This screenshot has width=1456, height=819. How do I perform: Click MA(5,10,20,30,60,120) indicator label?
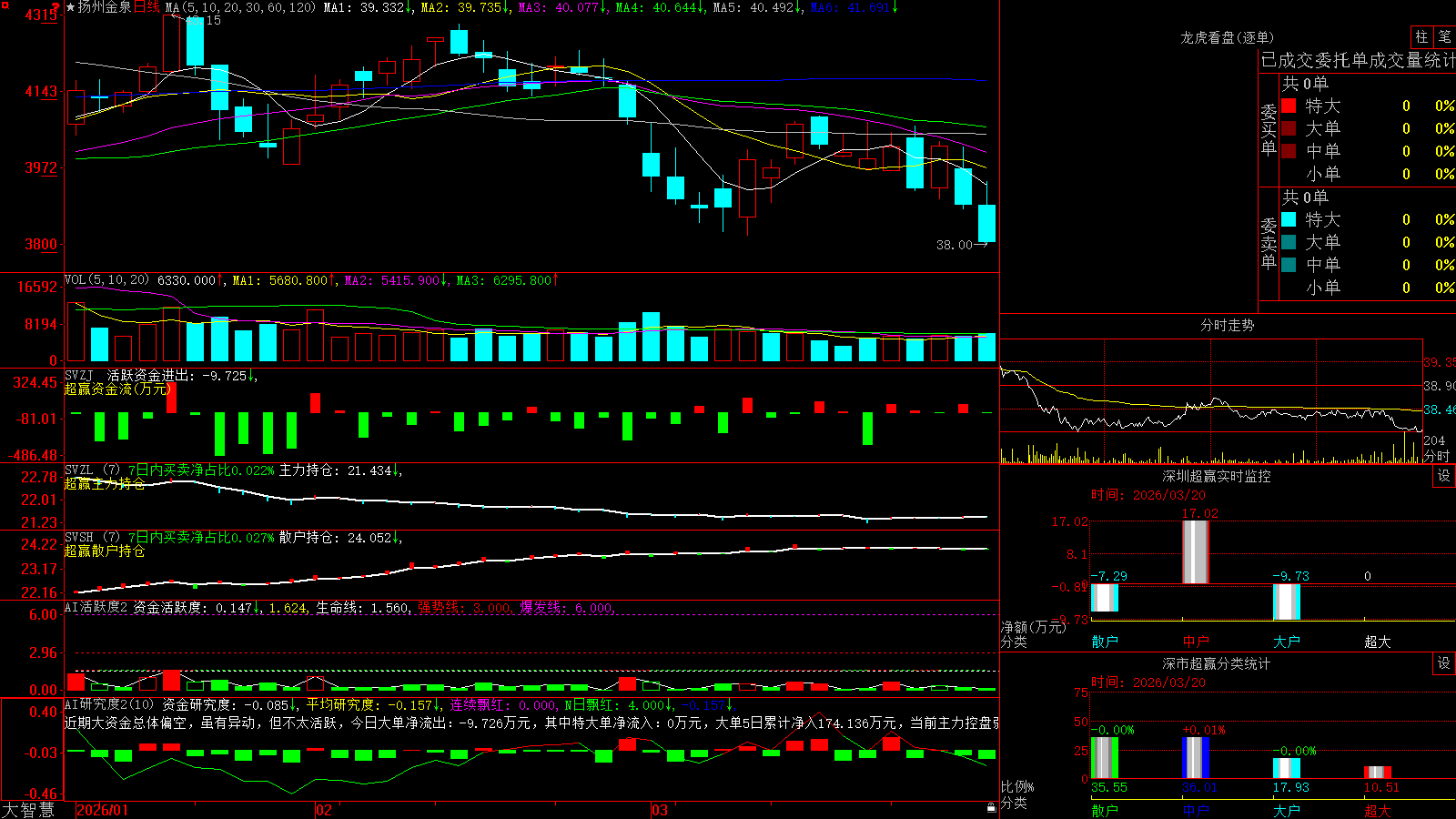240,7
